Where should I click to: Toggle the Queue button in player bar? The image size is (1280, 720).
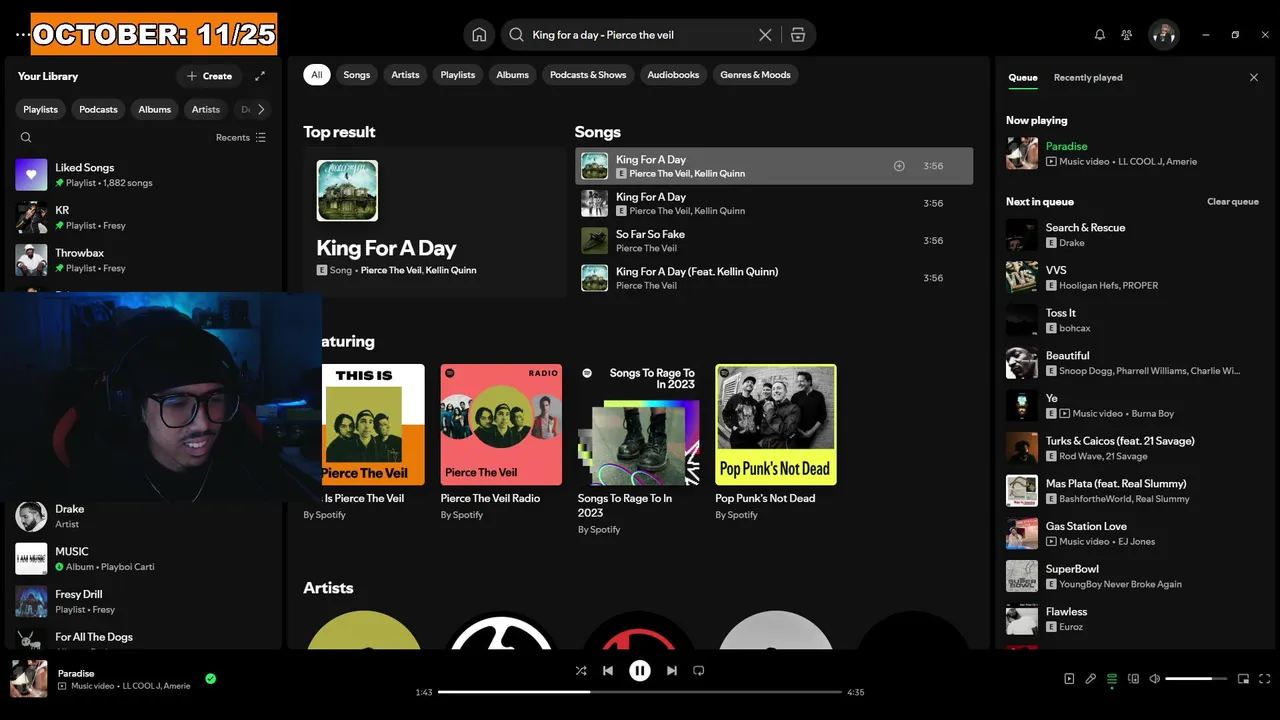pos(1112,679)
